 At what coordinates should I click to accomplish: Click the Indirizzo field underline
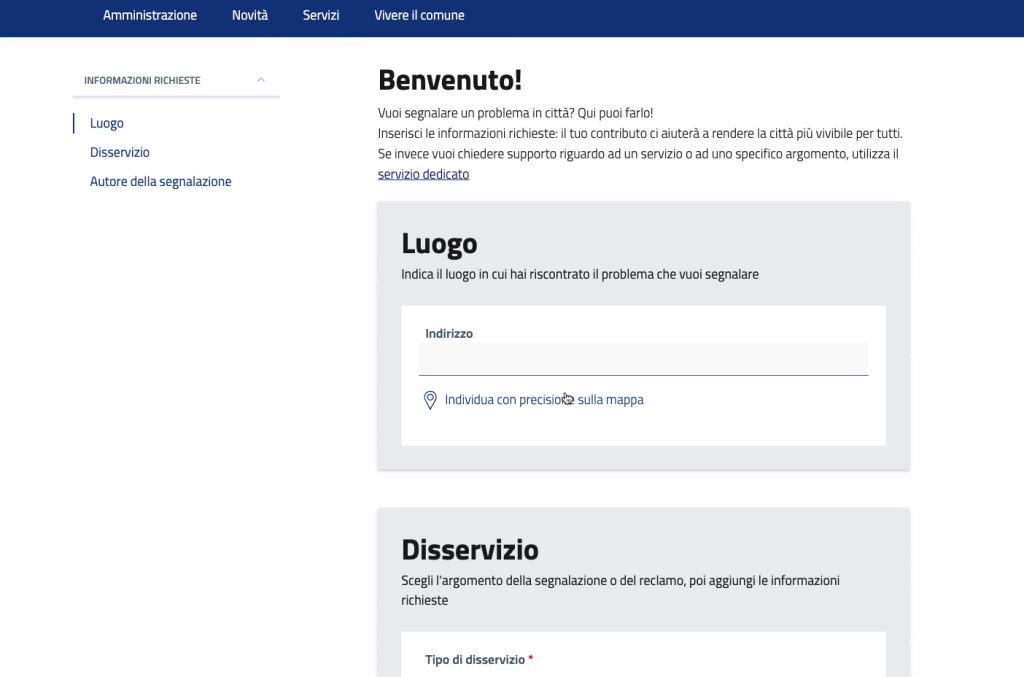(x=643, y=373)
